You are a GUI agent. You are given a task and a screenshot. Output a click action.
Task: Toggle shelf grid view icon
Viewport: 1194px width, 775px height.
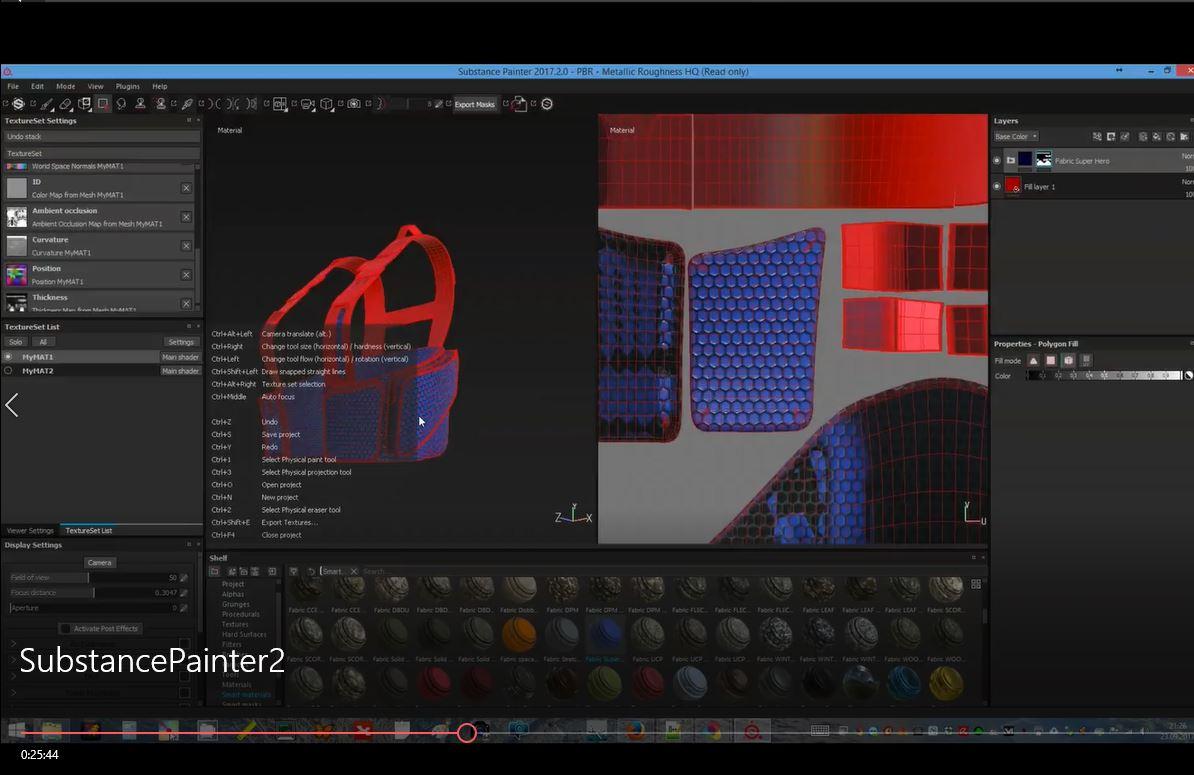click(x=976, y=585)
